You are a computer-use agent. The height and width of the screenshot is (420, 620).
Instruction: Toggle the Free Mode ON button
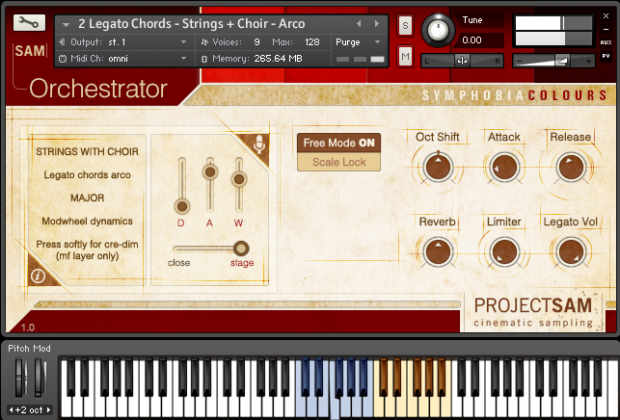[339, 143]
